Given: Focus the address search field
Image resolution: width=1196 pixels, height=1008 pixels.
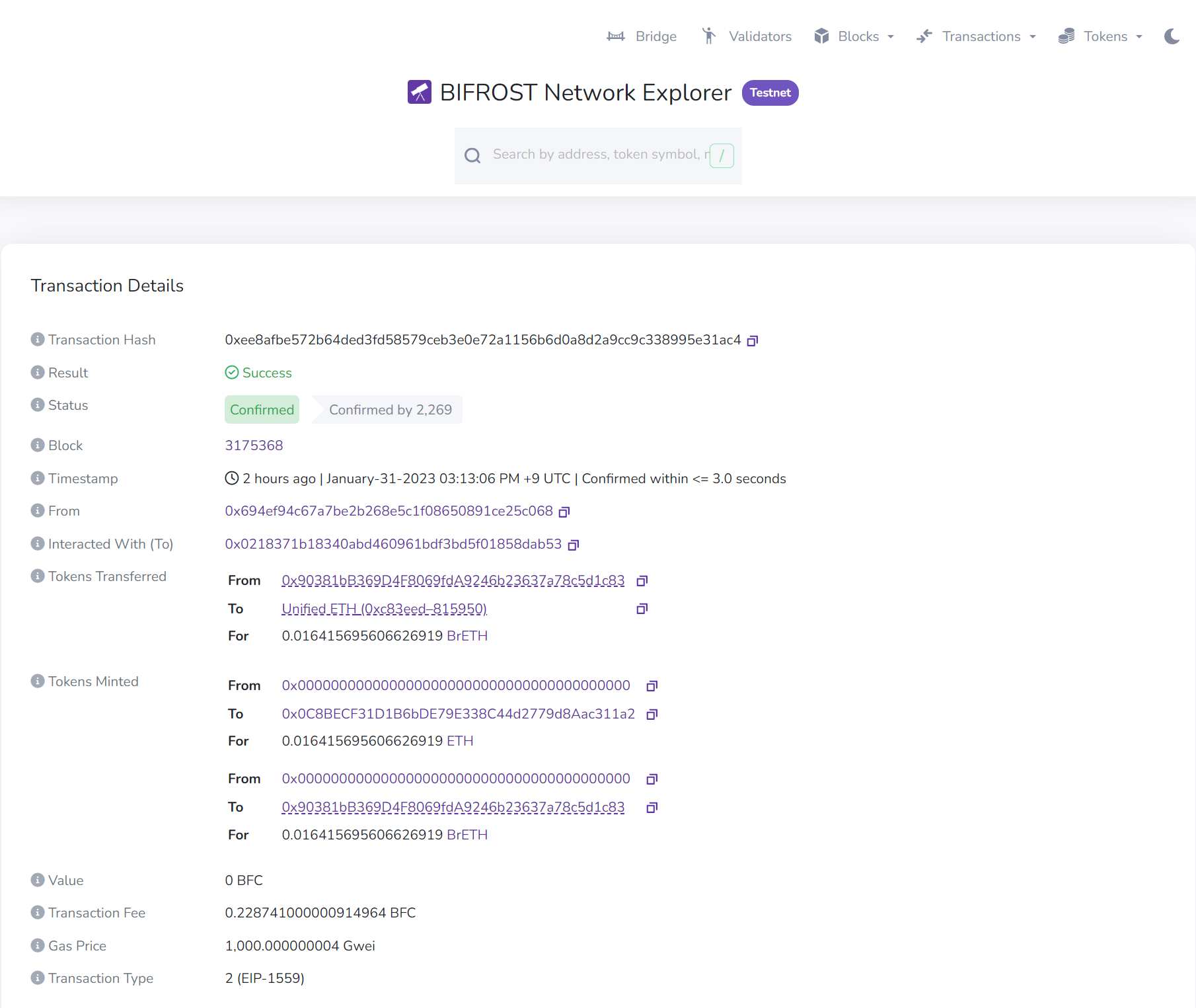Looking at the screenshot, I should (598, 155).
